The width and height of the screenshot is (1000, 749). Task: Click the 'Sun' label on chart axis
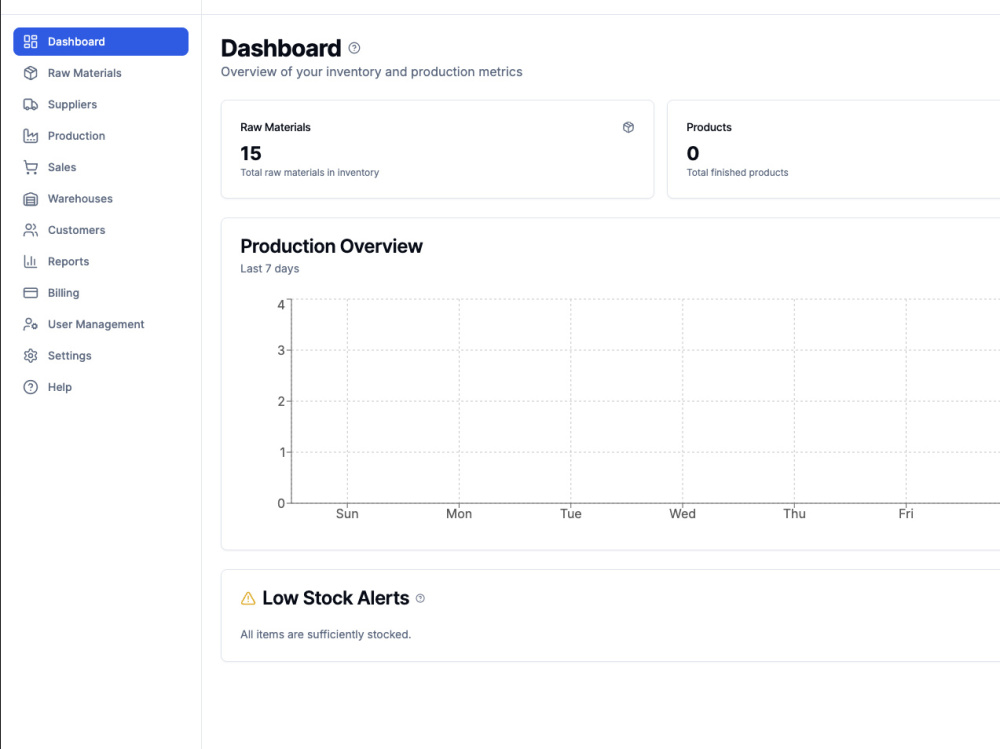[x=347, y=514]
